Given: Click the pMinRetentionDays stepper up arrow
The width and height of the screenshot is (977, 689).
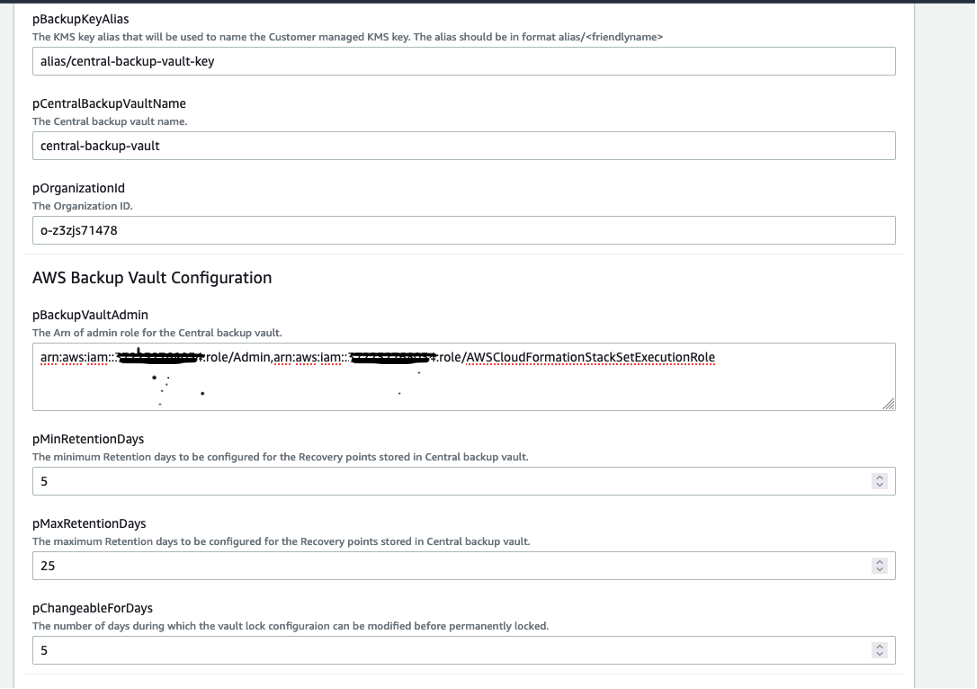Looking at the screenshot, I should point(880,477).
